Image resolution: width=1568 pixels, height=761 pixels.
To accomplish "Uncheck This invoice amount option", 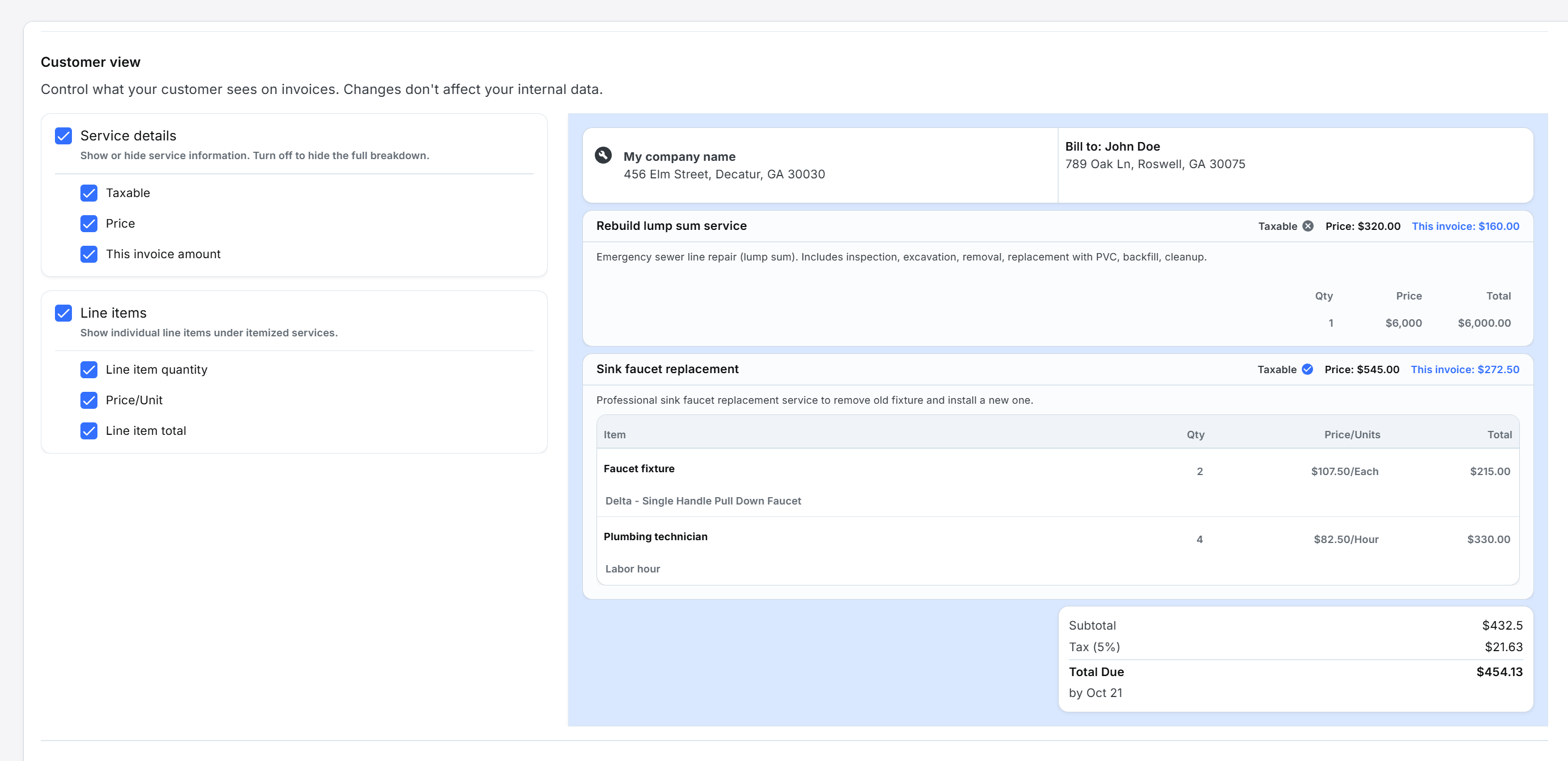I will 89,254.
